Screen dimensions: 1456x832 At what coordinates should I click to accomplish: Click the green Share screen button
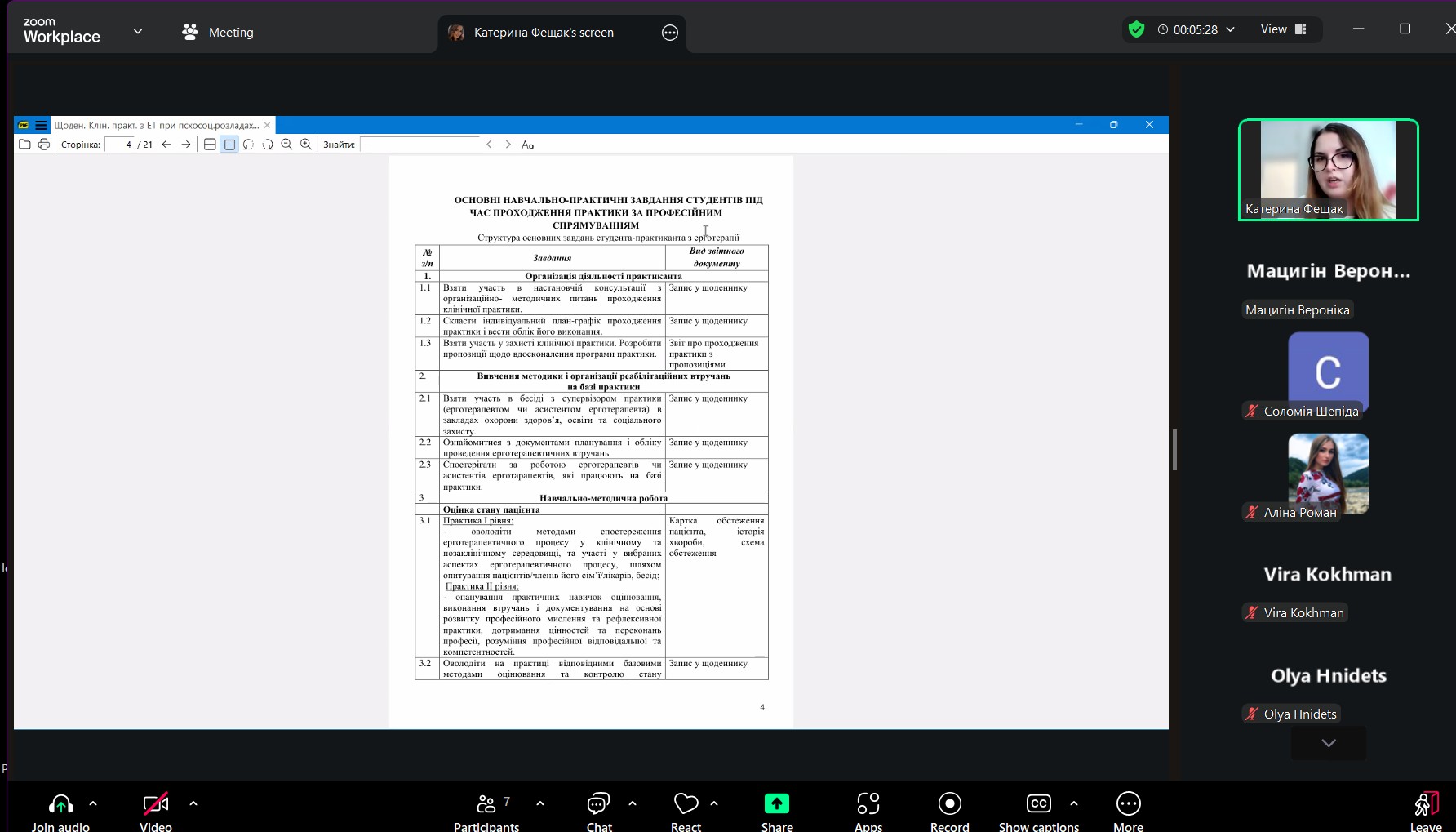pyautogui.click(x=776, y=804)
